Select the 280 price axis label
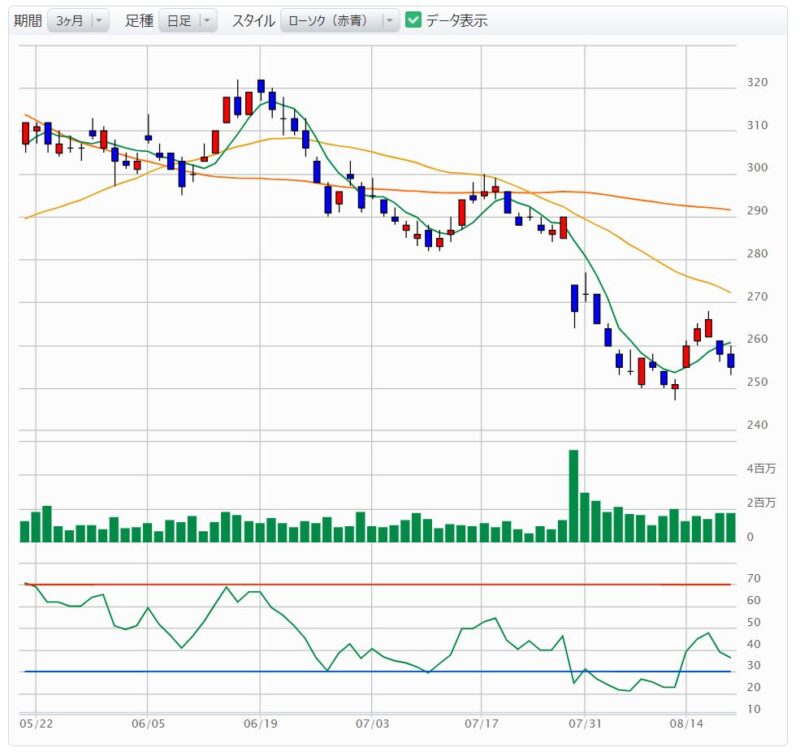 pos(757,253)
